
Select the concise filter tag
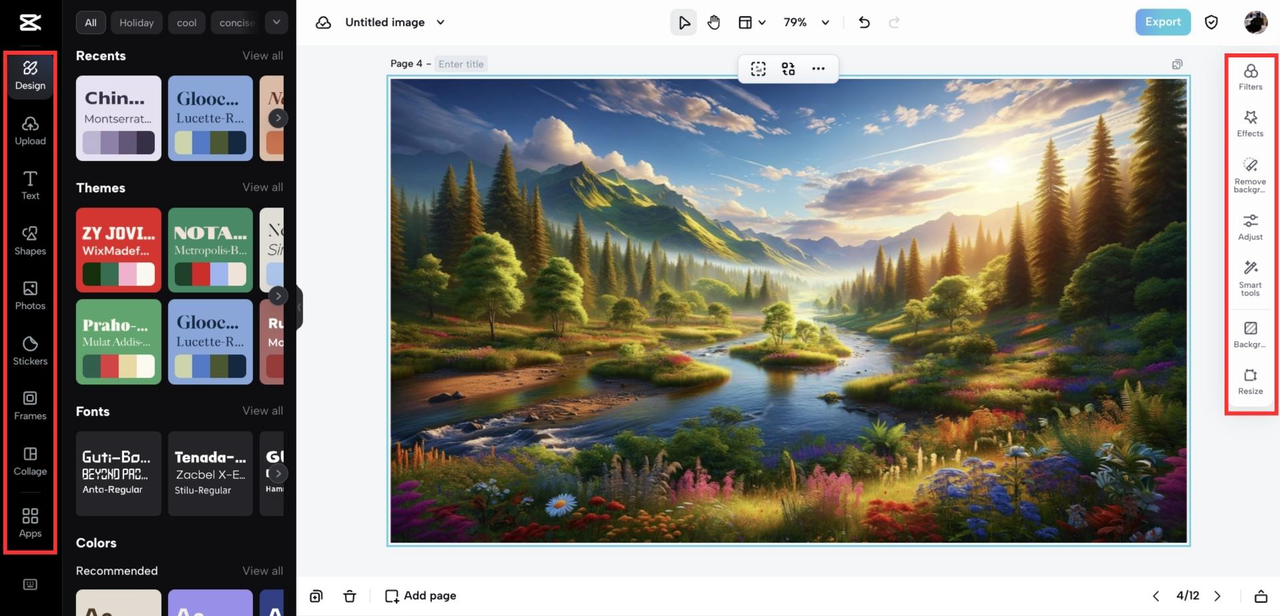click(x=236, y=22)
